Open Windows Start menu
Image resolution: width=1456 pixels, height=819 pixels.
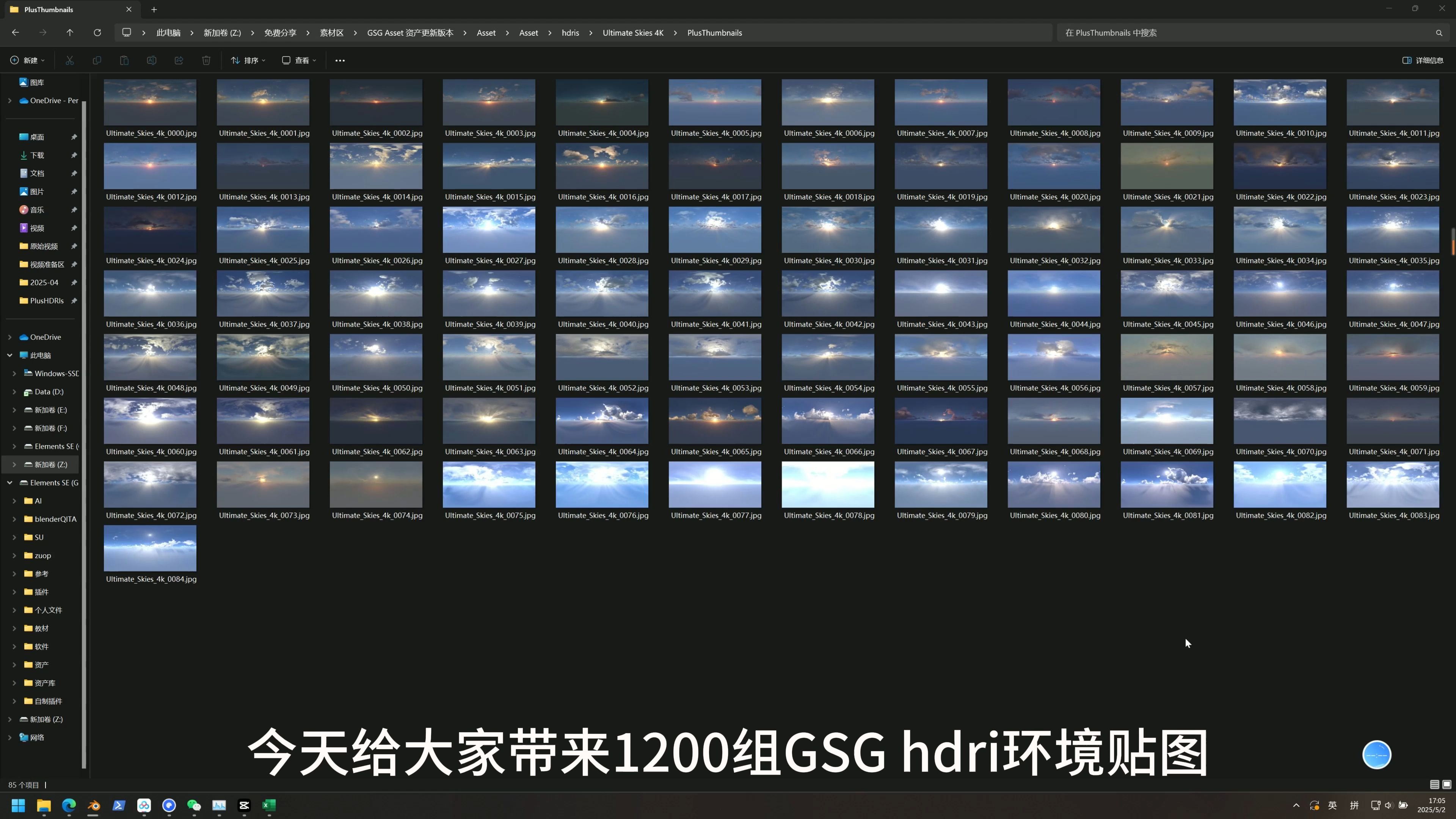[18, 805]
